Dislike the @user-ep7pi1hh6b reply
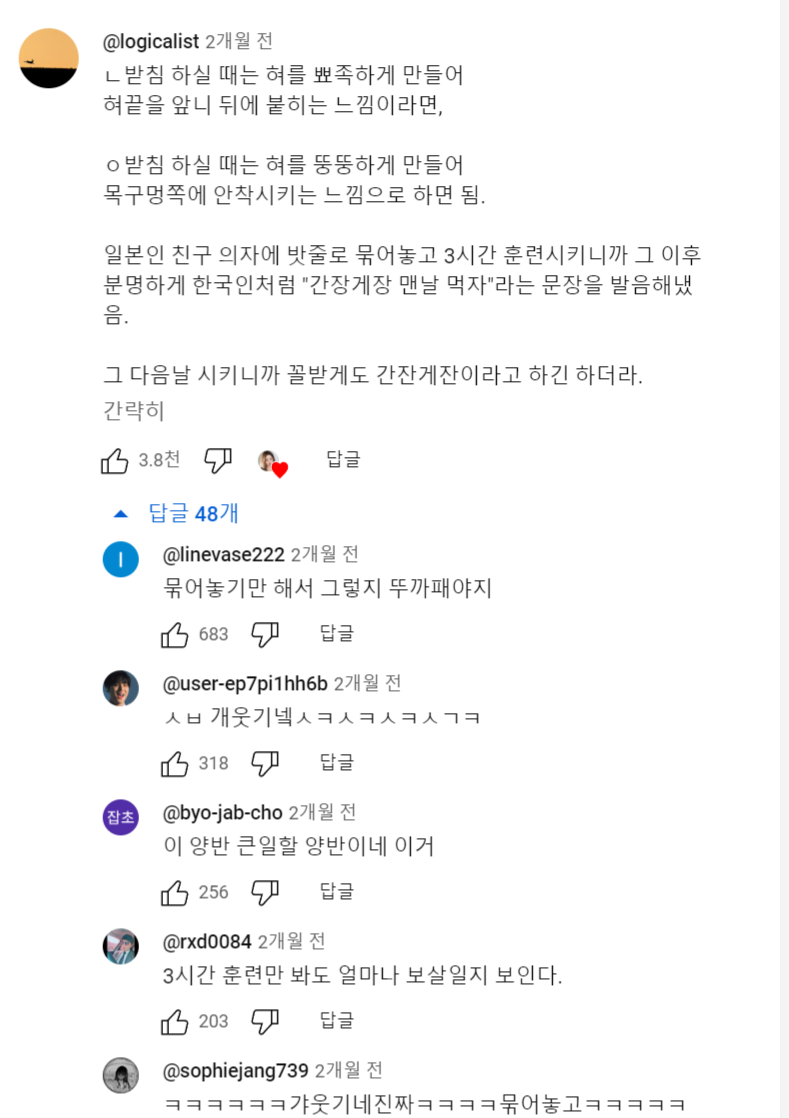Screen dimensions: 789x1118 pos(265,763)
